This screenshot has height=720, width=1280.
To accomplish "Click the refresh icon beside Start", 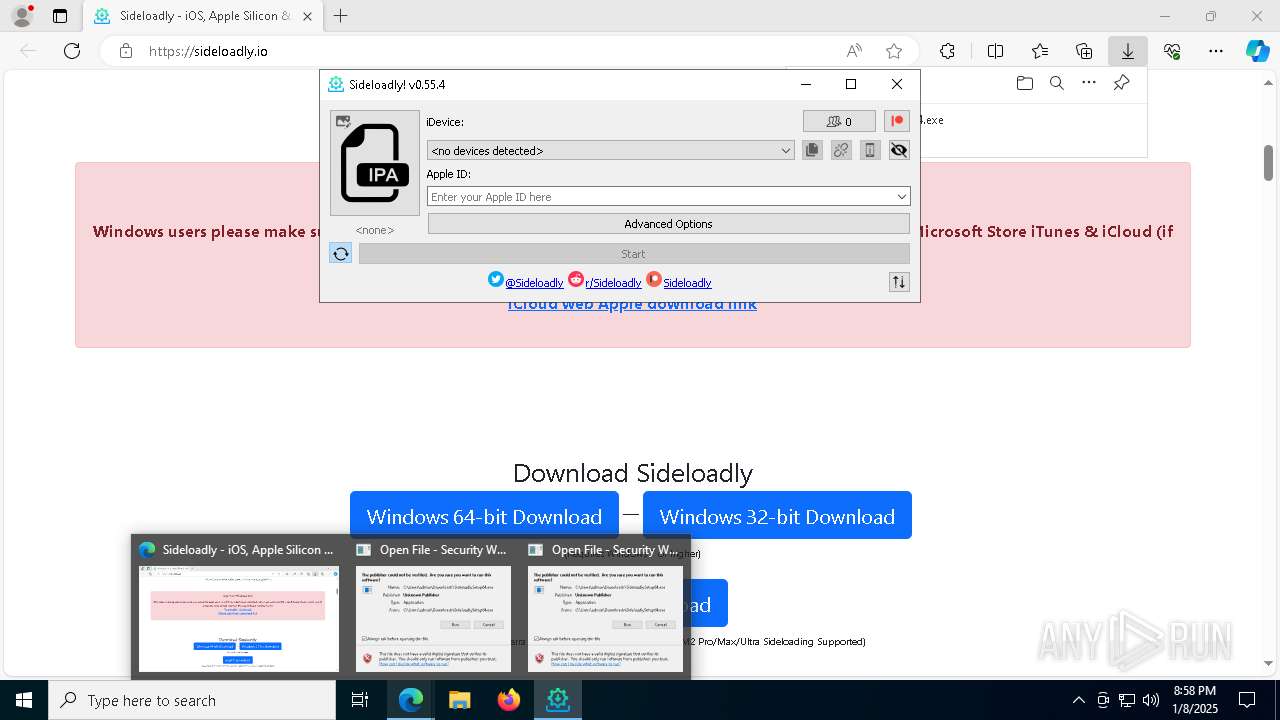I will click(341, 254).
